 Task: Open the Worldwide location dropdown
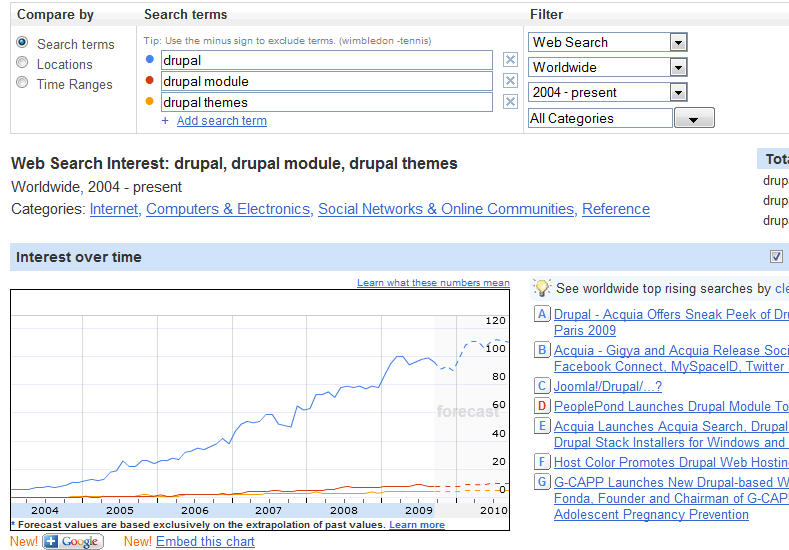click(x=607, y=67)
